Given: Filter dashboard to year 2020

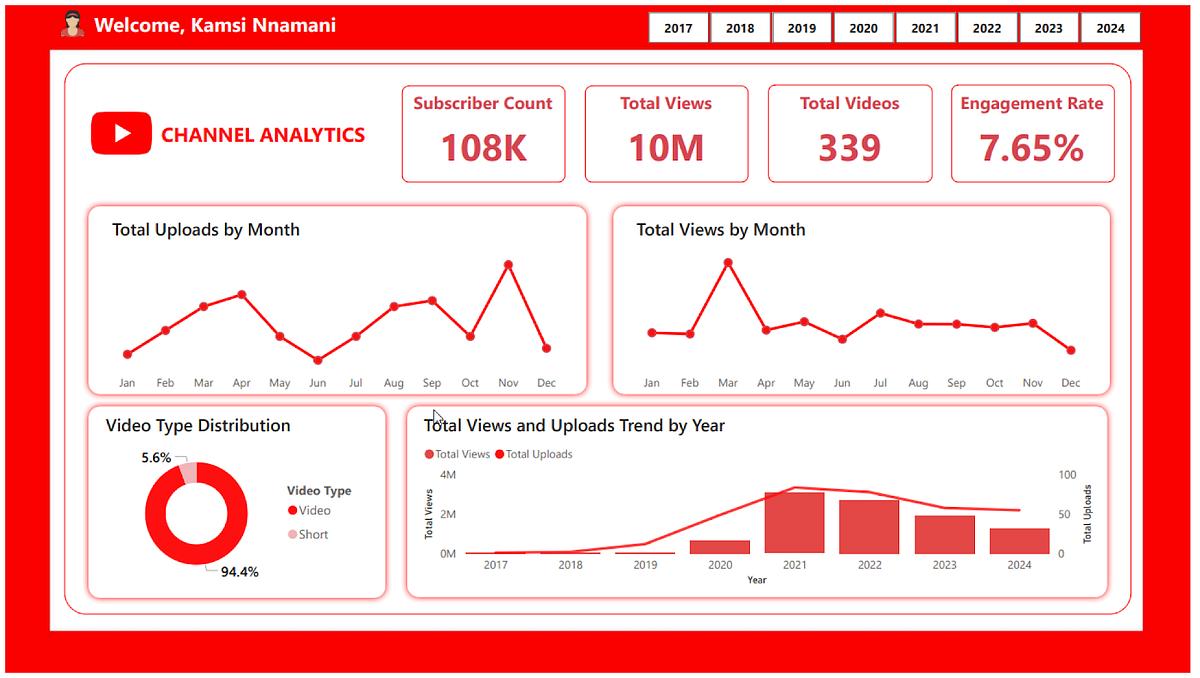Looking at the screenshot, I should (x=863, y=28).
